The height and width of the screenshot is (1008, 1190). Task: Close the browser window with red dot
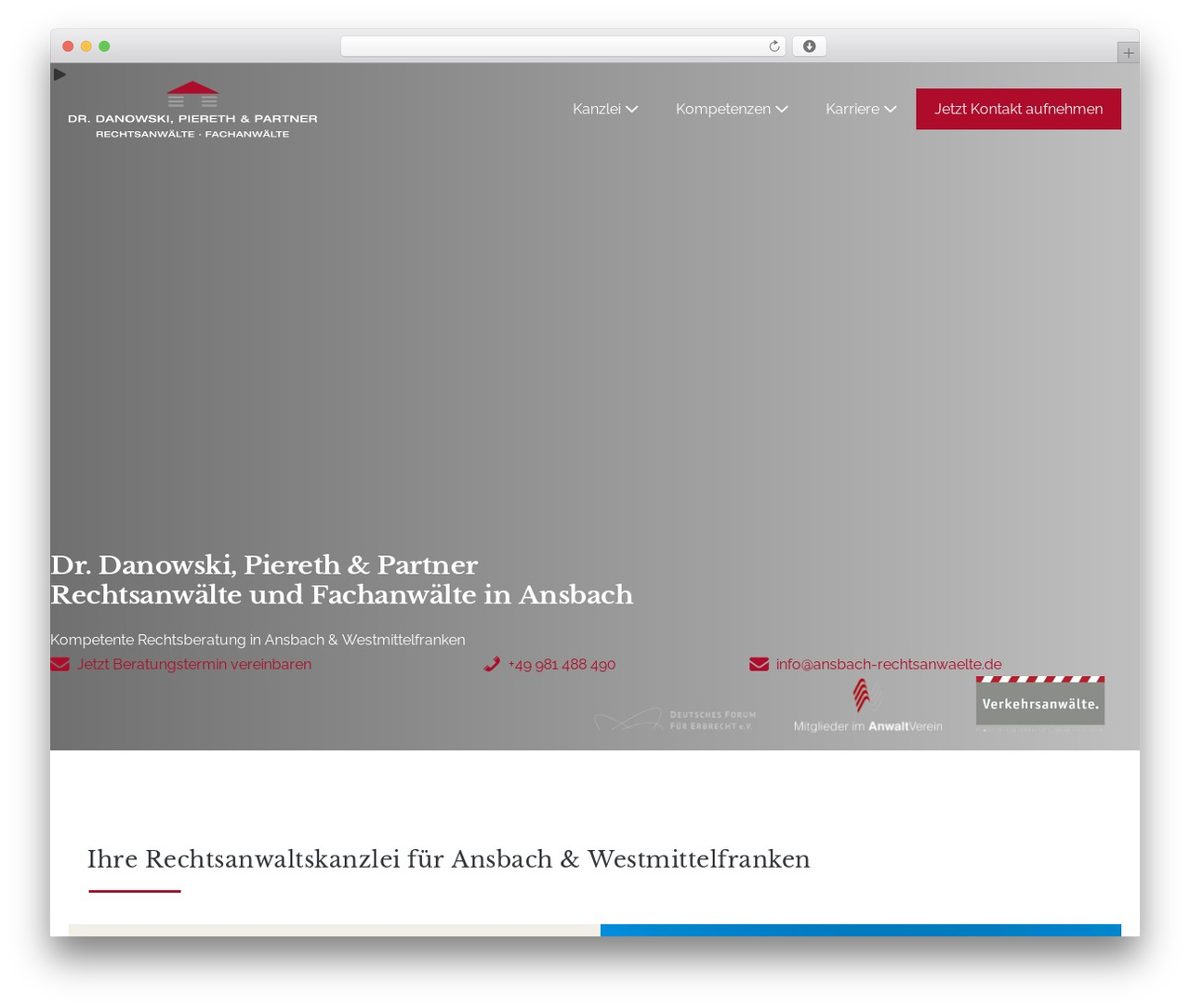(68, 46)
